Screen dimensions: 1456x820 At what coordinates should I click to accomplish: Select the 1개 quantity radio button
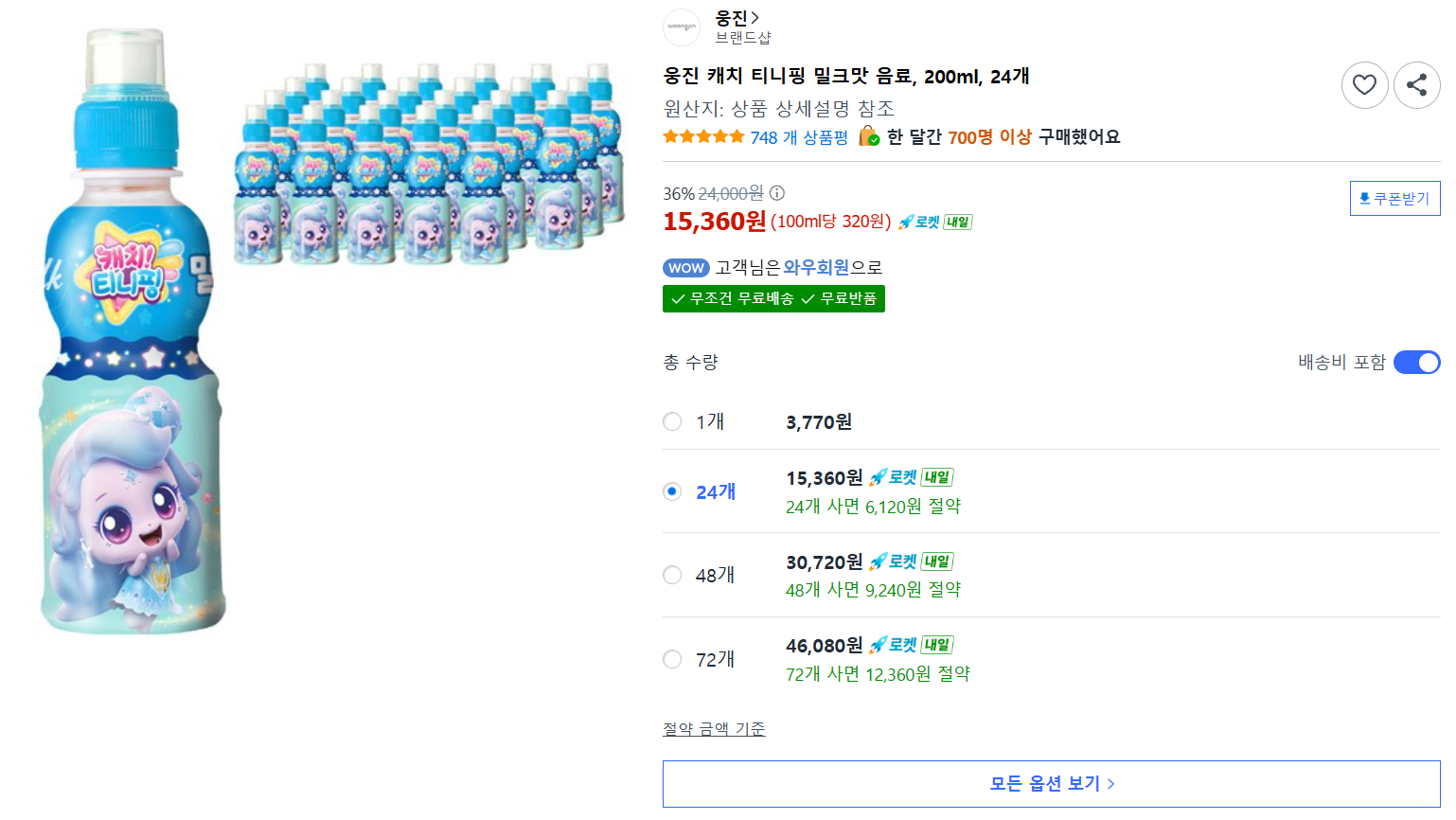click(x=672, y=421)
